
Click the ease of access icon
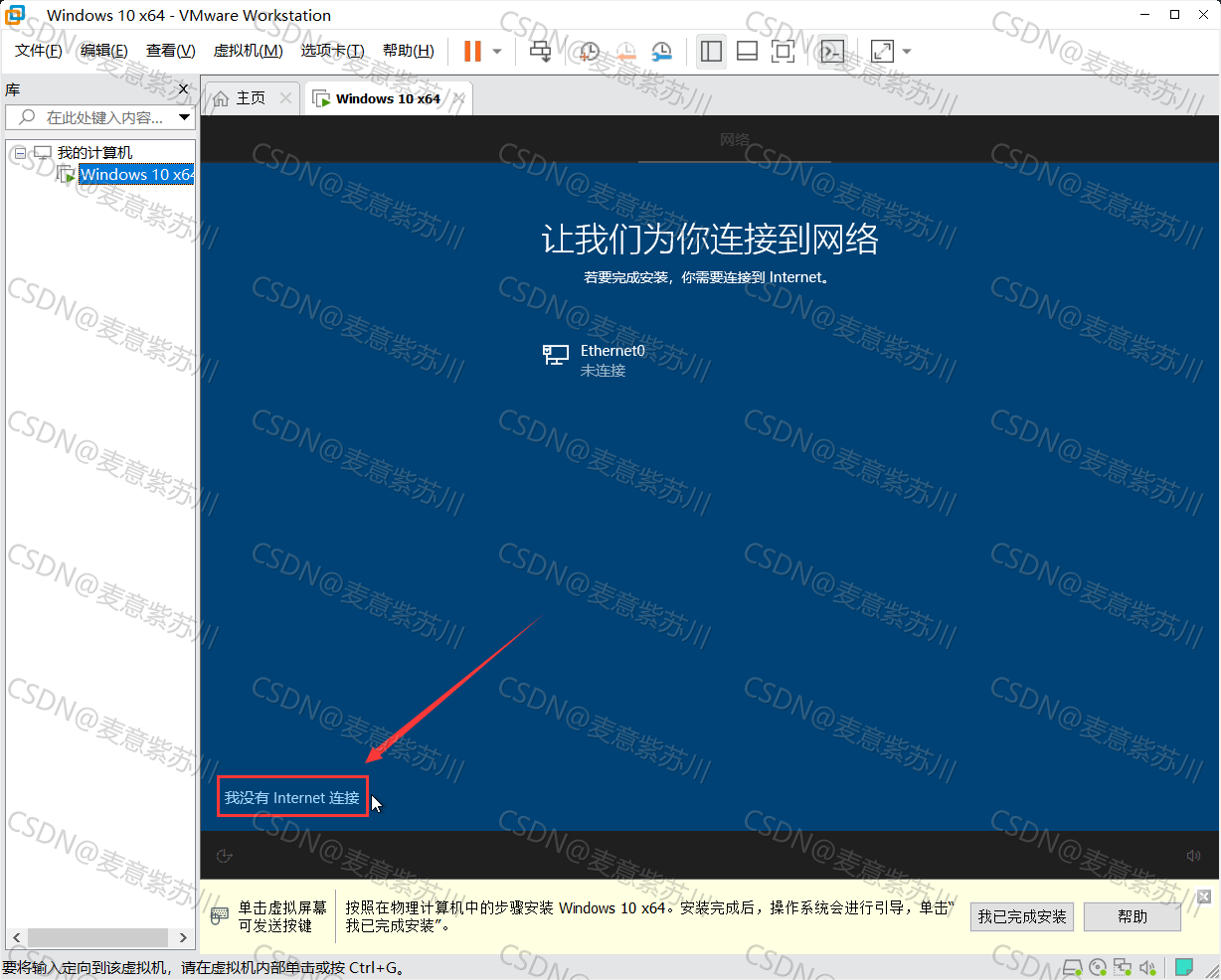coord(225,856)
